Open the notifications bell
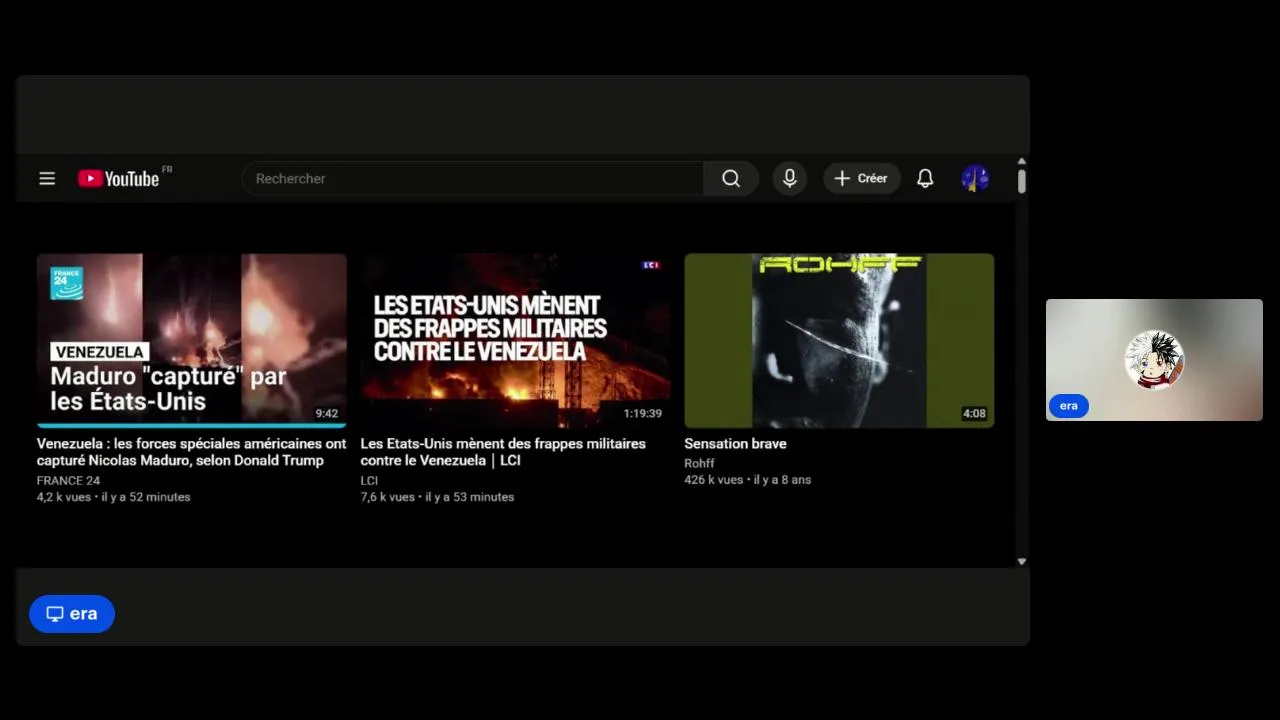The width and height of the screenshot is (1280, 720). (x=925, y=178)
